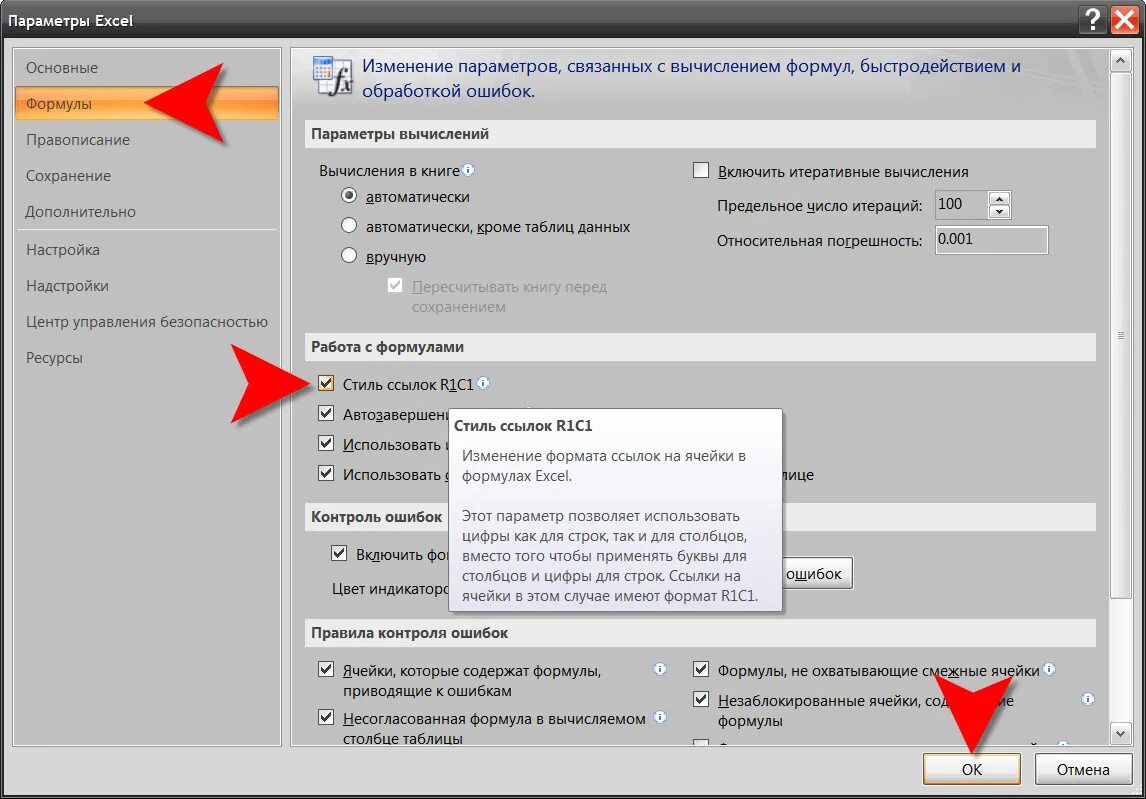Image resolution: width=1146 pixels, height=799 pixels.
Task: Select the вручную calculation radio button
Action: (349, 256)
